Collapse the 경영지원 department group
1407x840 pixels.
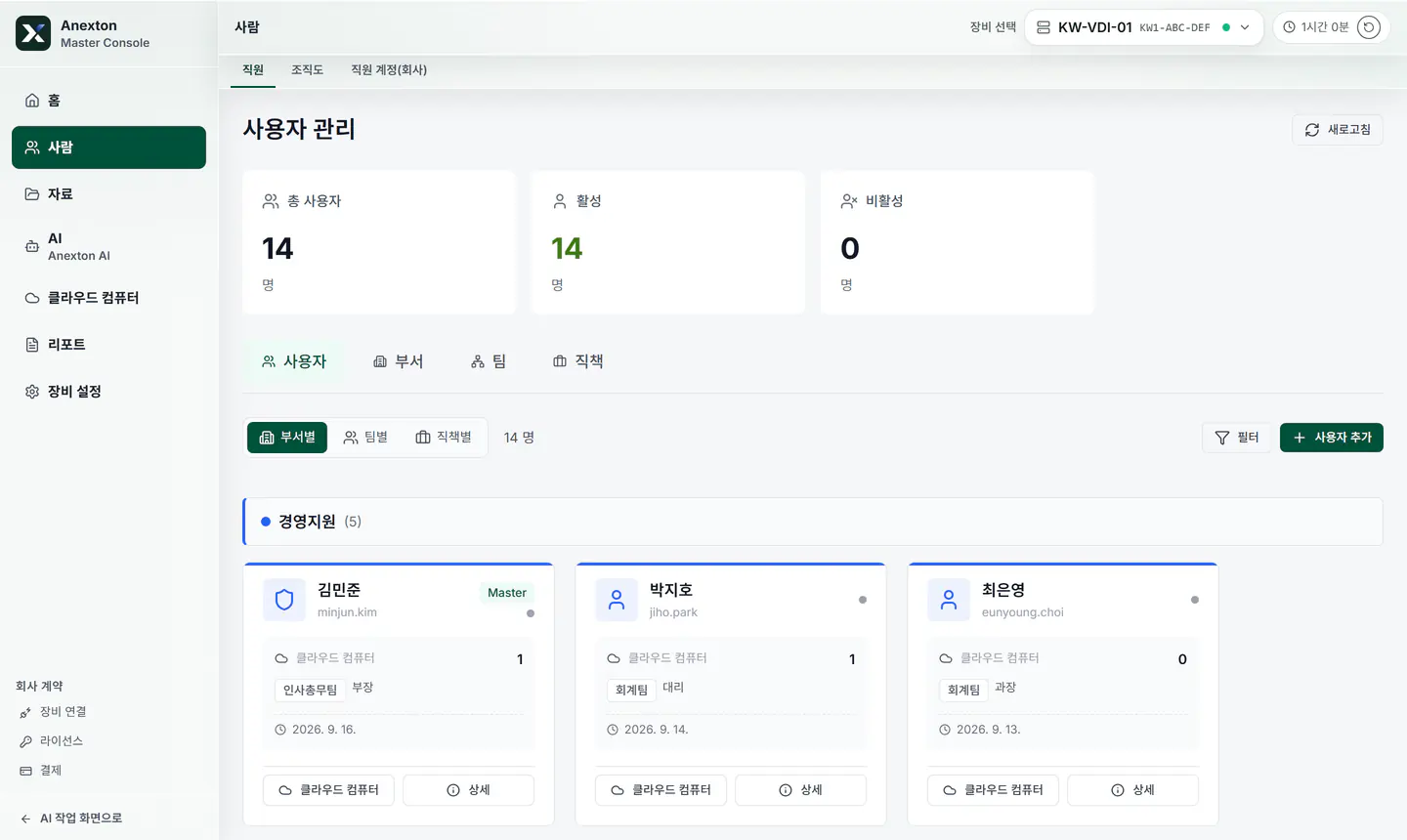(813, 522)
